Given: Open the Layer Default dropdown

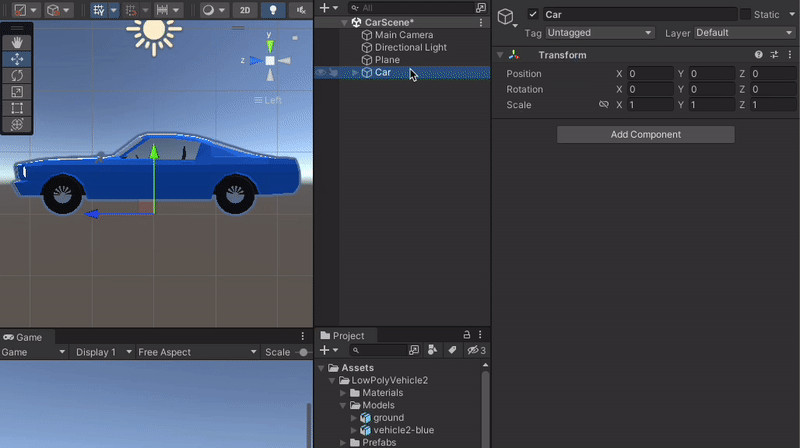Looking at the screenshot, I should [x=745, y=33].
